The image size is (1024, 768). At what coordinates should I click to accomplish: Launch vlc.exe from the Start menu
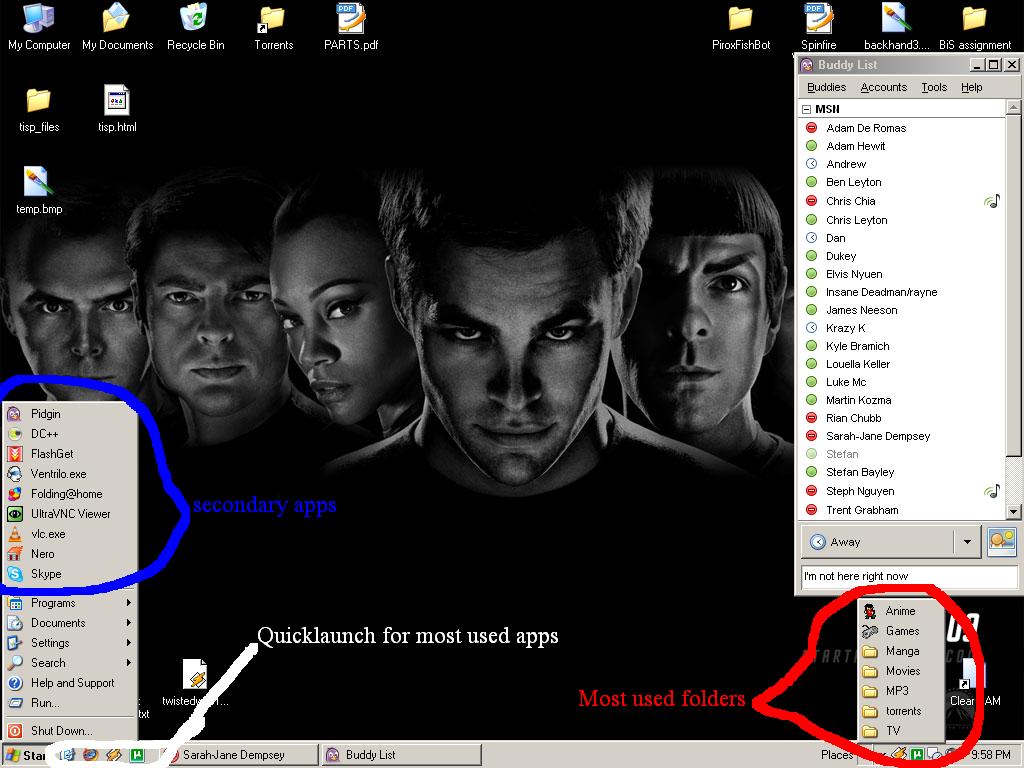point(70,534)
